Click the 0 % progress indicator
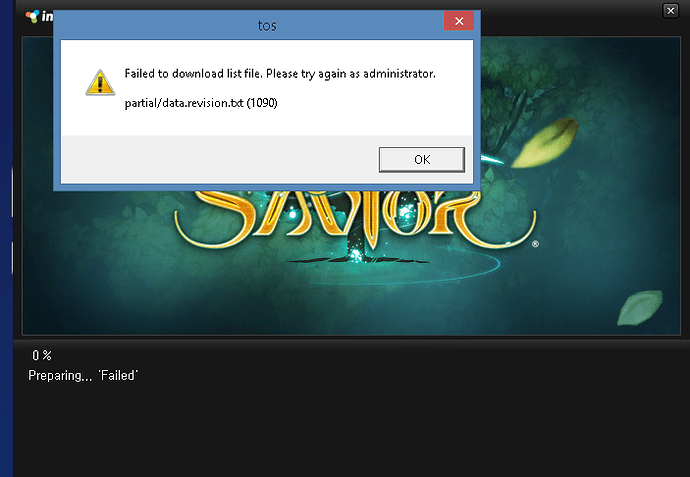 (42, 355)
